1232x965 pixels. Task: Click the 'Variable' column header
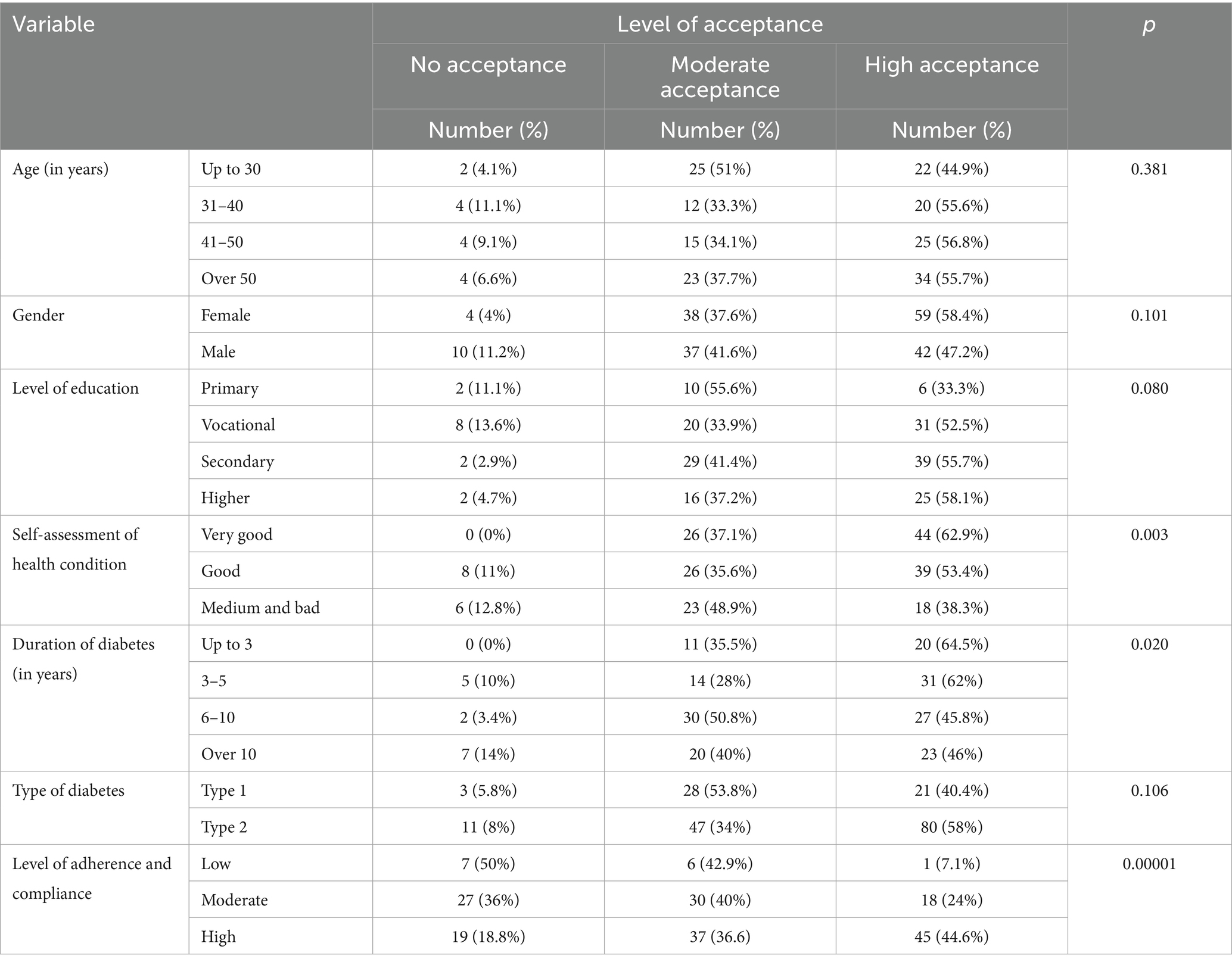point(54,24)
